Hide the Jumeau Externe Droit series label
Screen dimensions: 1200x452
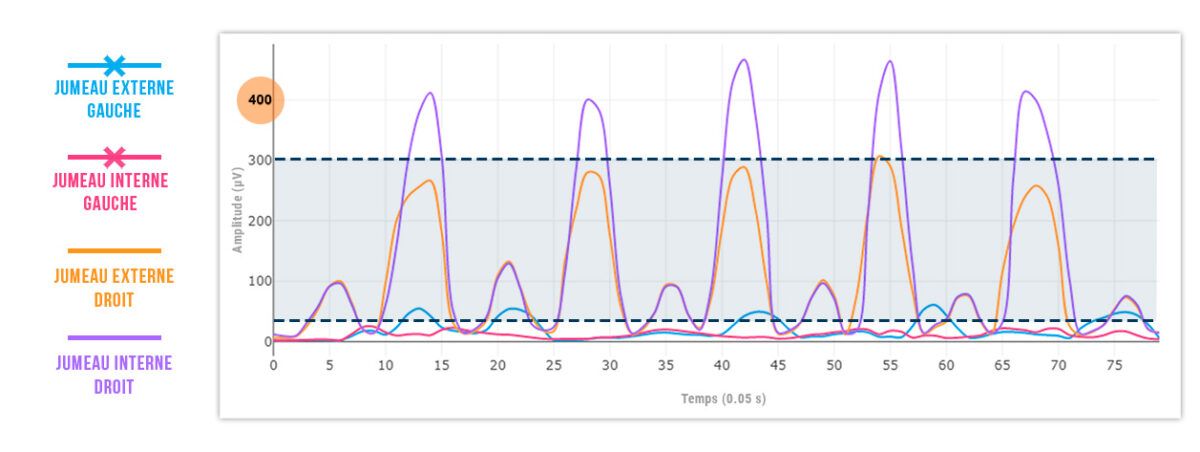(x=114, y=285)
